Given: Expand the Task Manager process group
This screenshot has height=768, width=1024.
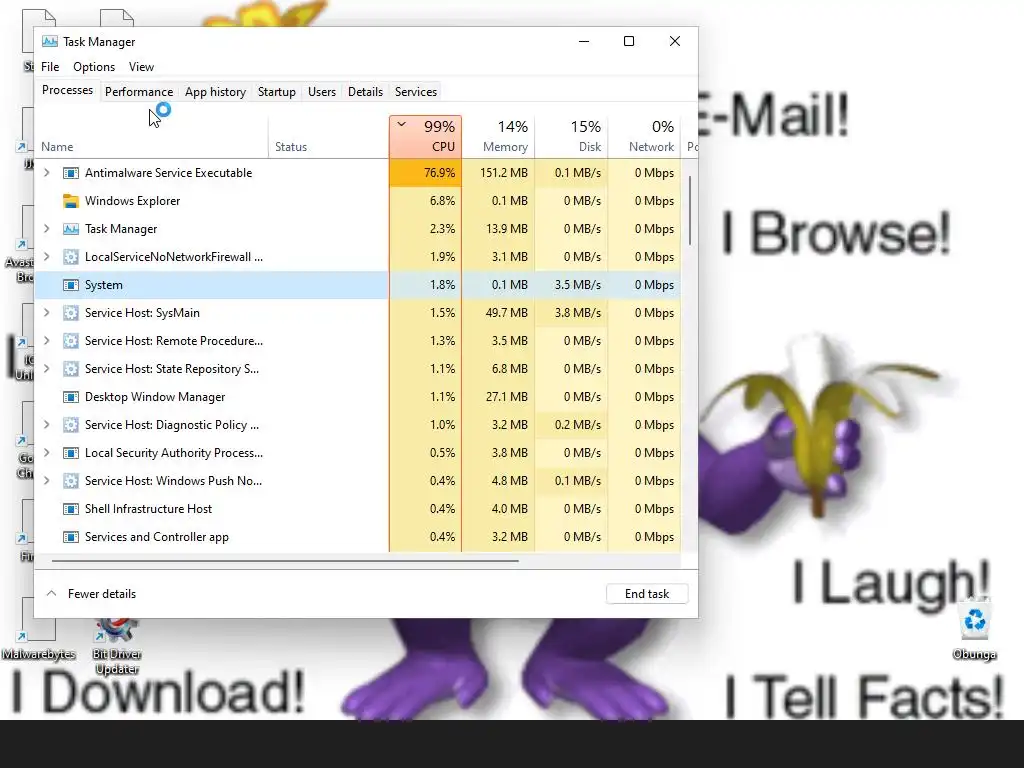Looking at the screenshot, I should coord(46,229).
